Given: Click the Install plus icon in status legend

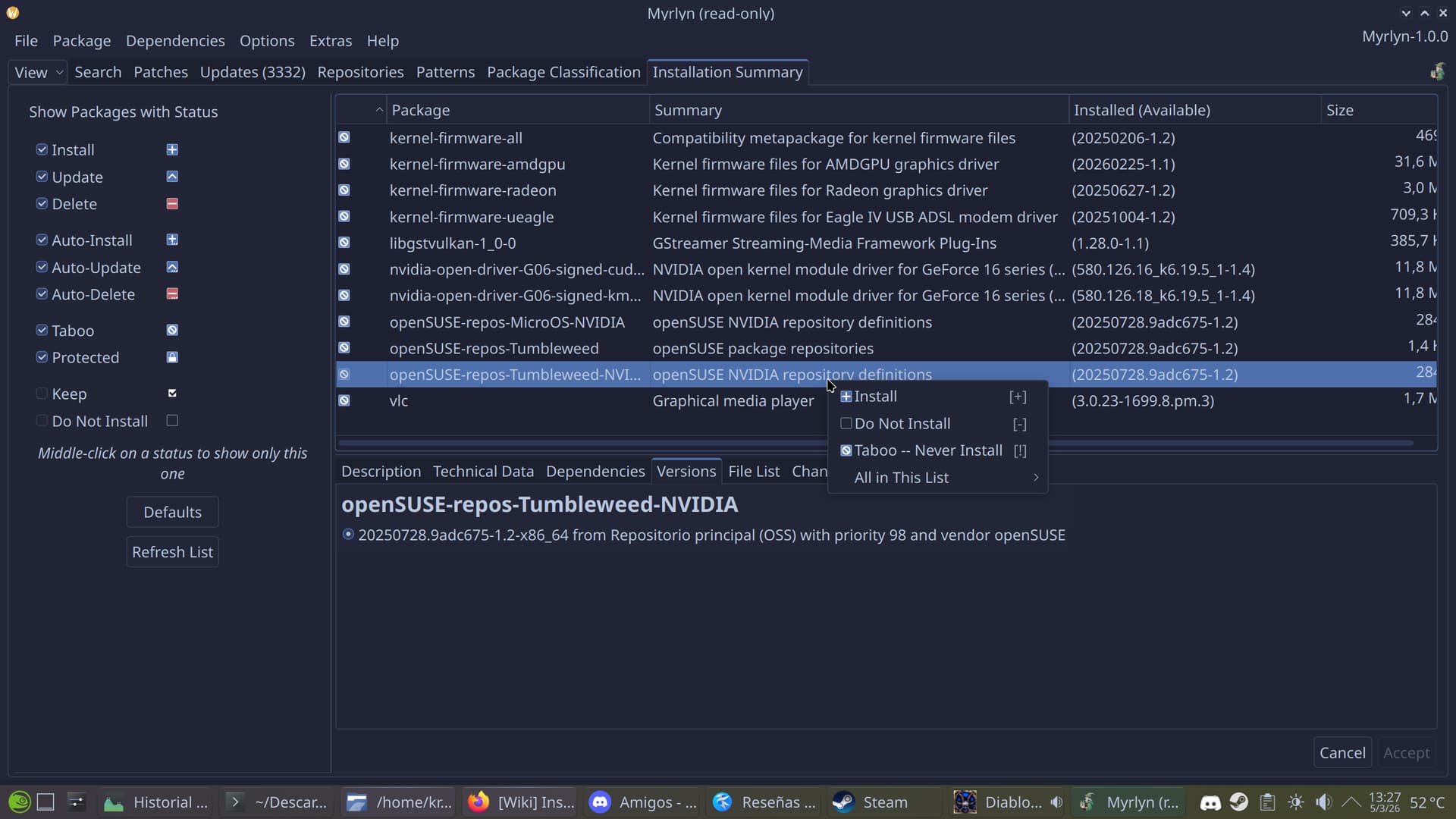Looking at the screenshot, I should pos(172,149).
